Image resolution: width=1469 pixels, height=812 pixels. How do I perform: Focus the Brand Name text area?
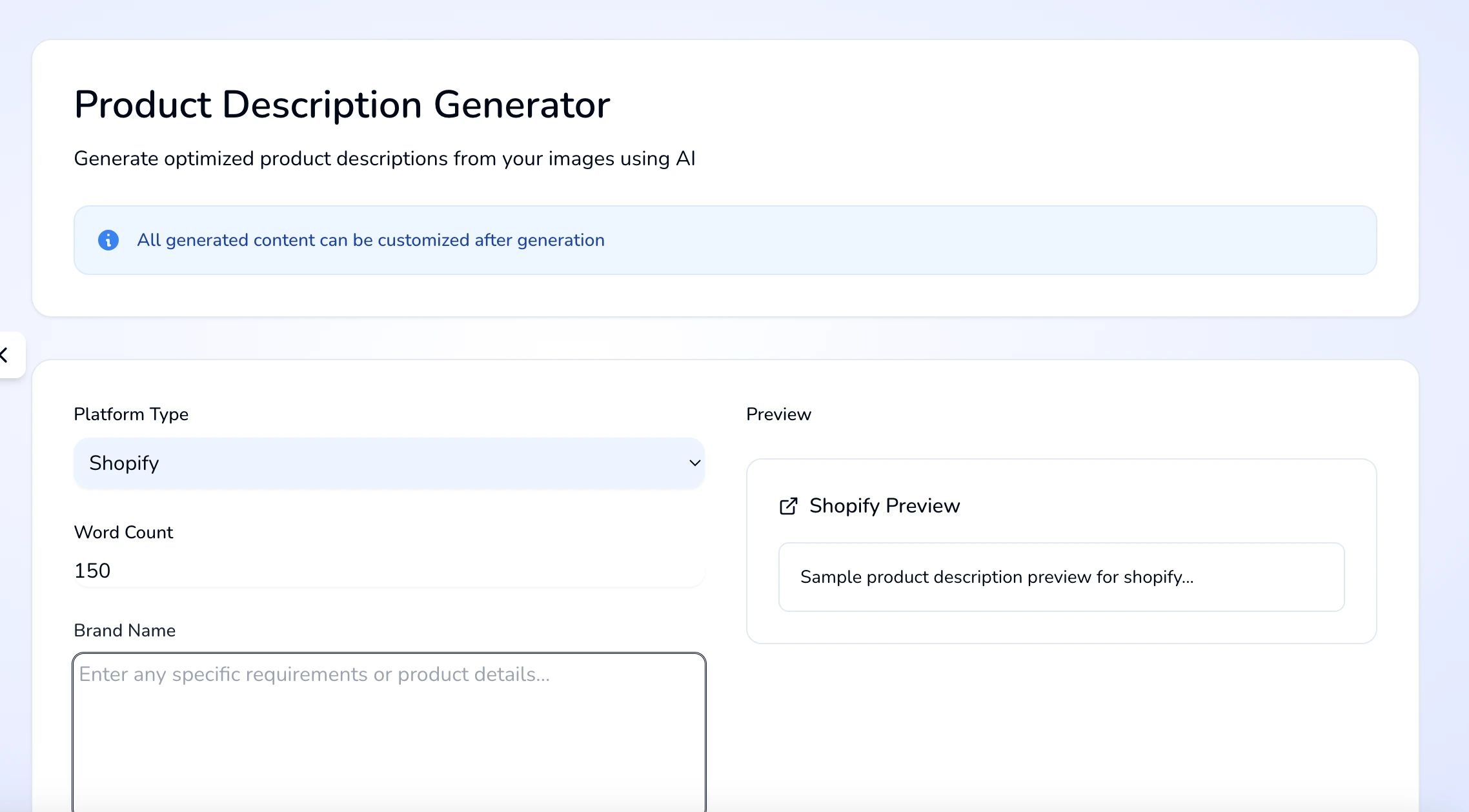click(389, 732)
